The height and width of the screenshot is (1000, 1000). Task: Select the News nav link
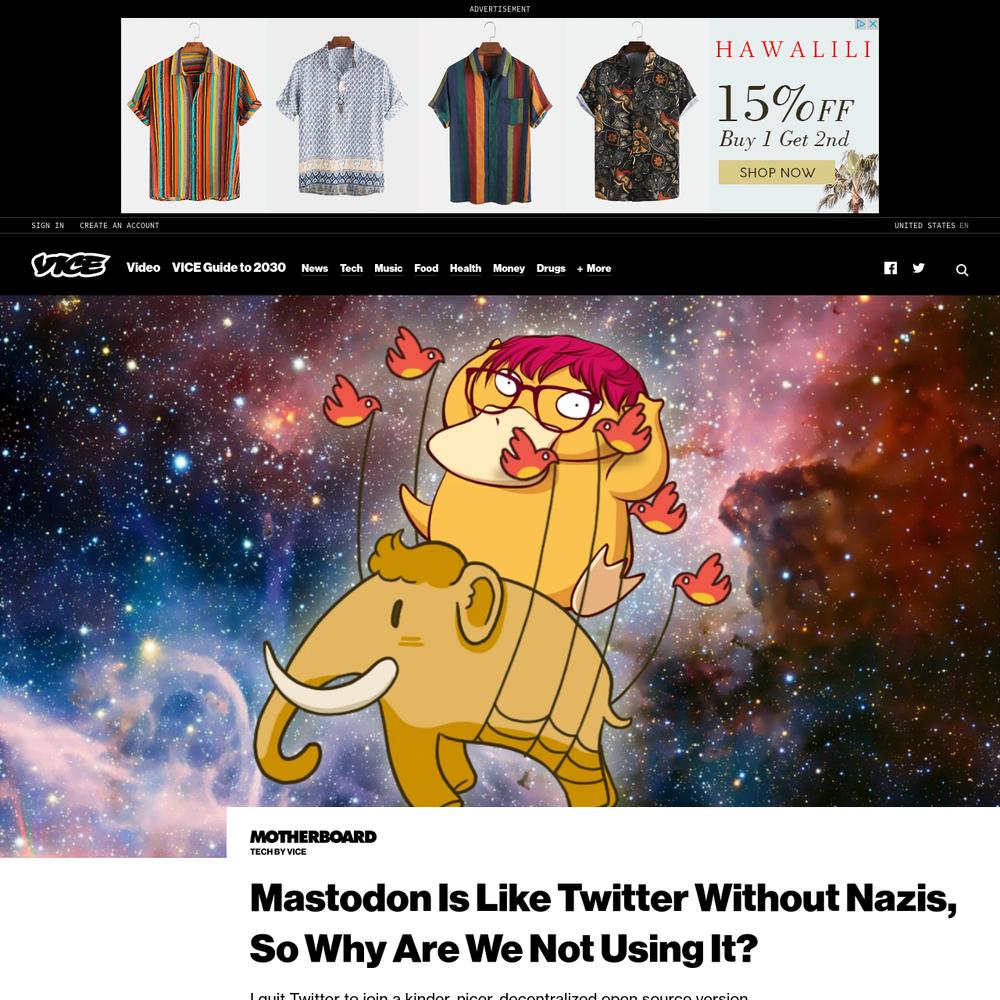click(314, 268)
